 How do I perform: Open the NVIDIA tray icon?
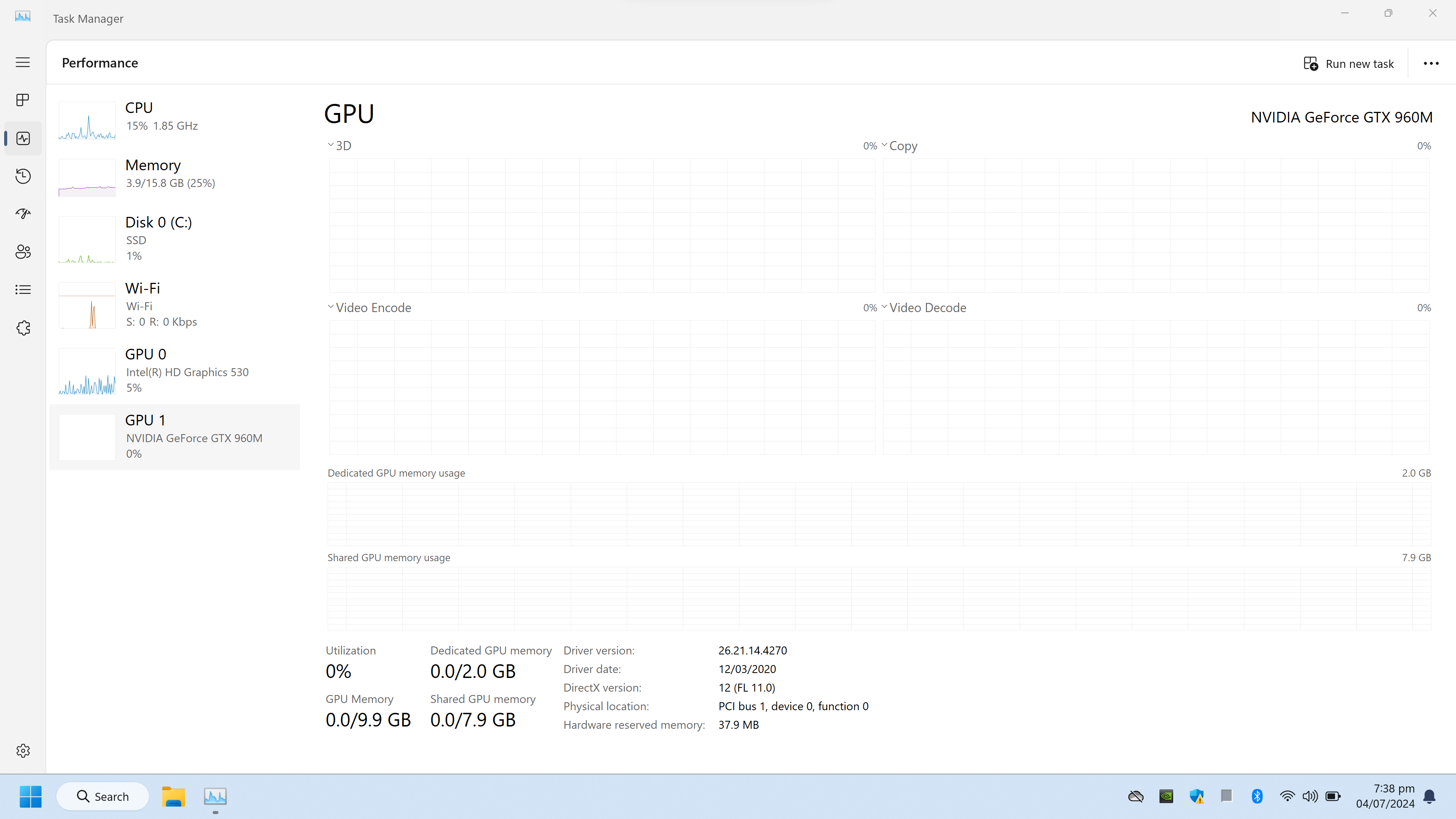[x=1166, y=796]
